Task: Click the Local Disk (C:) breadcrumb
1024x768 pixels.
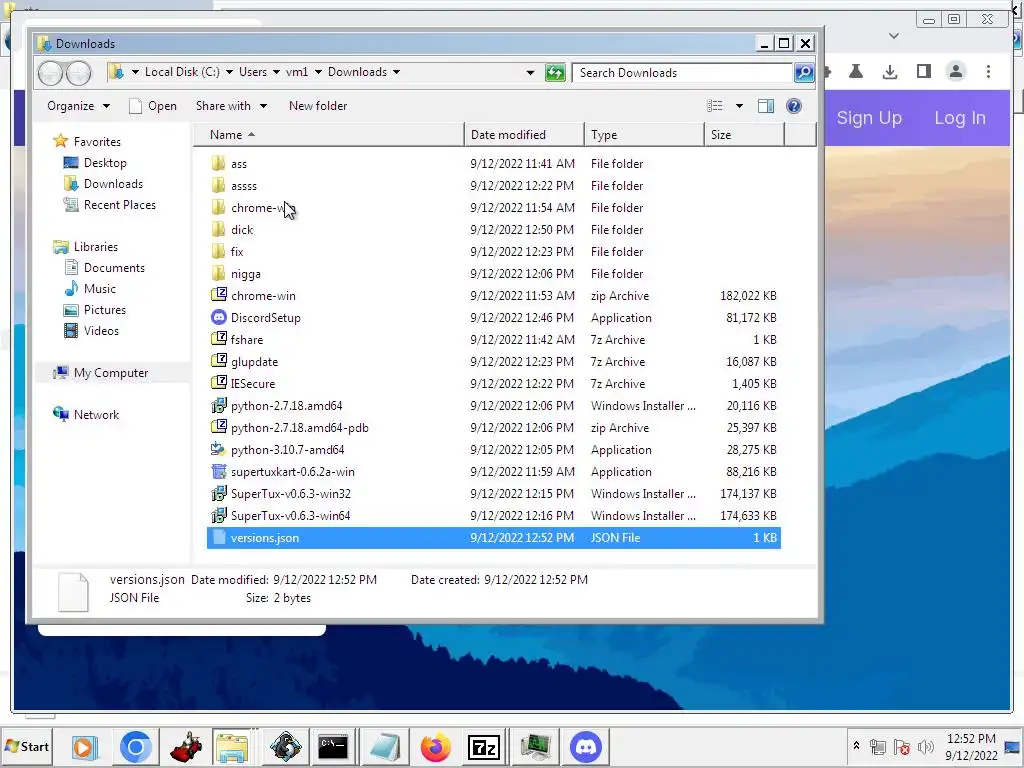Action: (182, 72)
